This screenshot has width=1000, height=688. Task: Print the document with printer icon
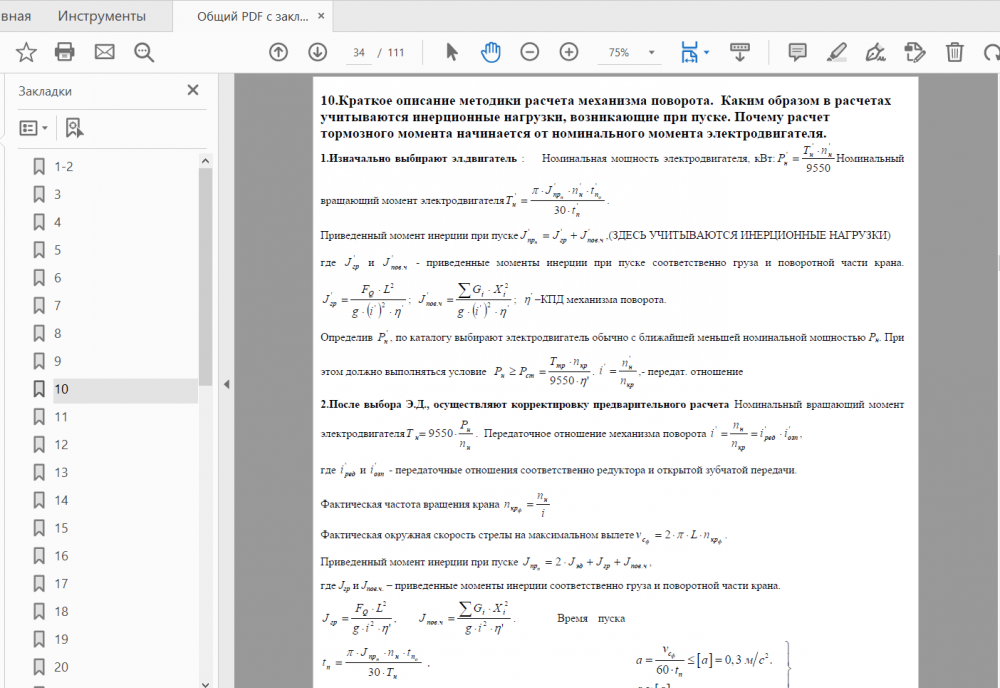(x=64, y=52)
